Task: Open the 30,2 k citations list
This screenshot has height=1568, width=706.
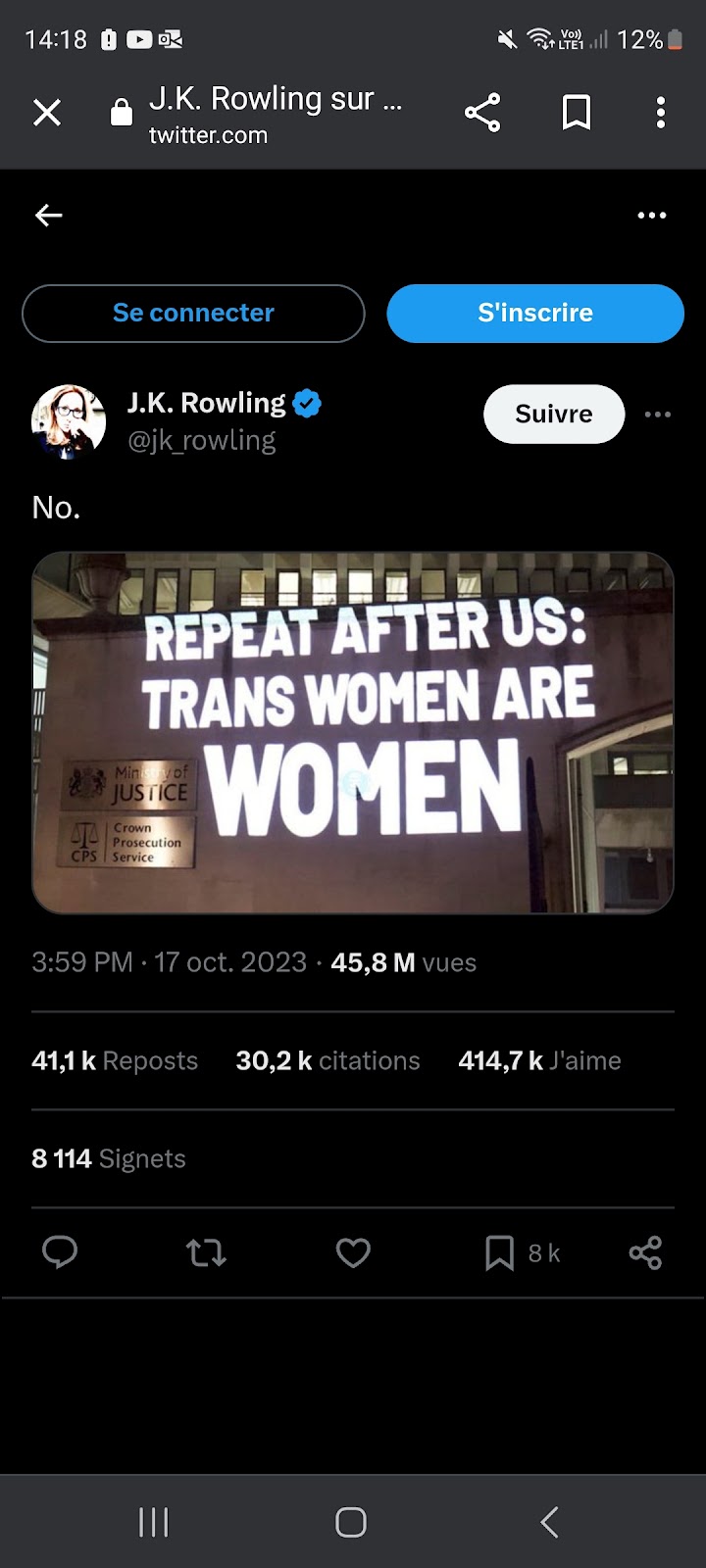Action: [328, 1060]
